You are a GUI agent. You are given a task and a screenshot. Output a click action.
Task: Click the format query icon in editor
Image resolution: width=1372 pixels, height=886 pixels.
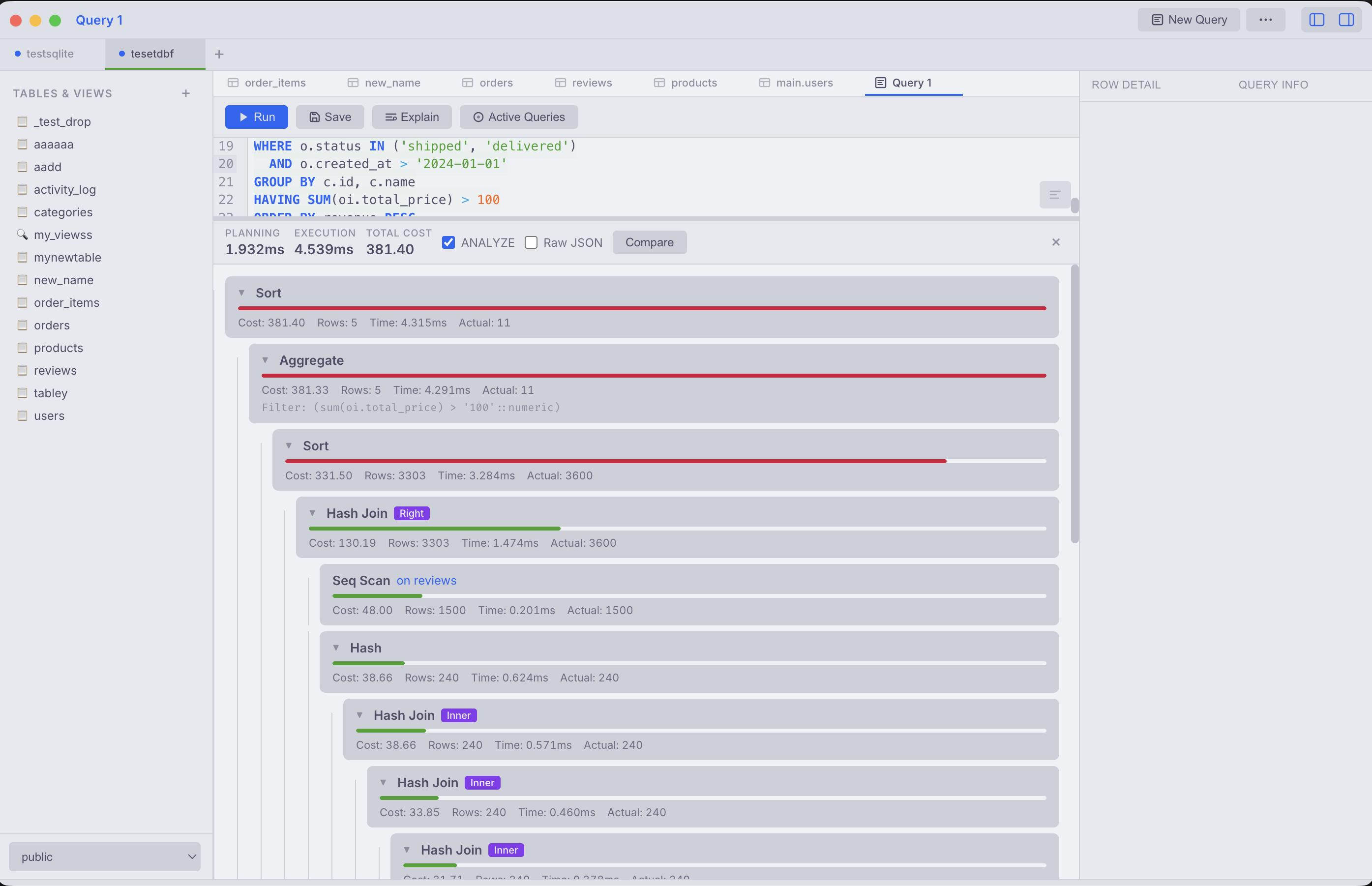1054,195
